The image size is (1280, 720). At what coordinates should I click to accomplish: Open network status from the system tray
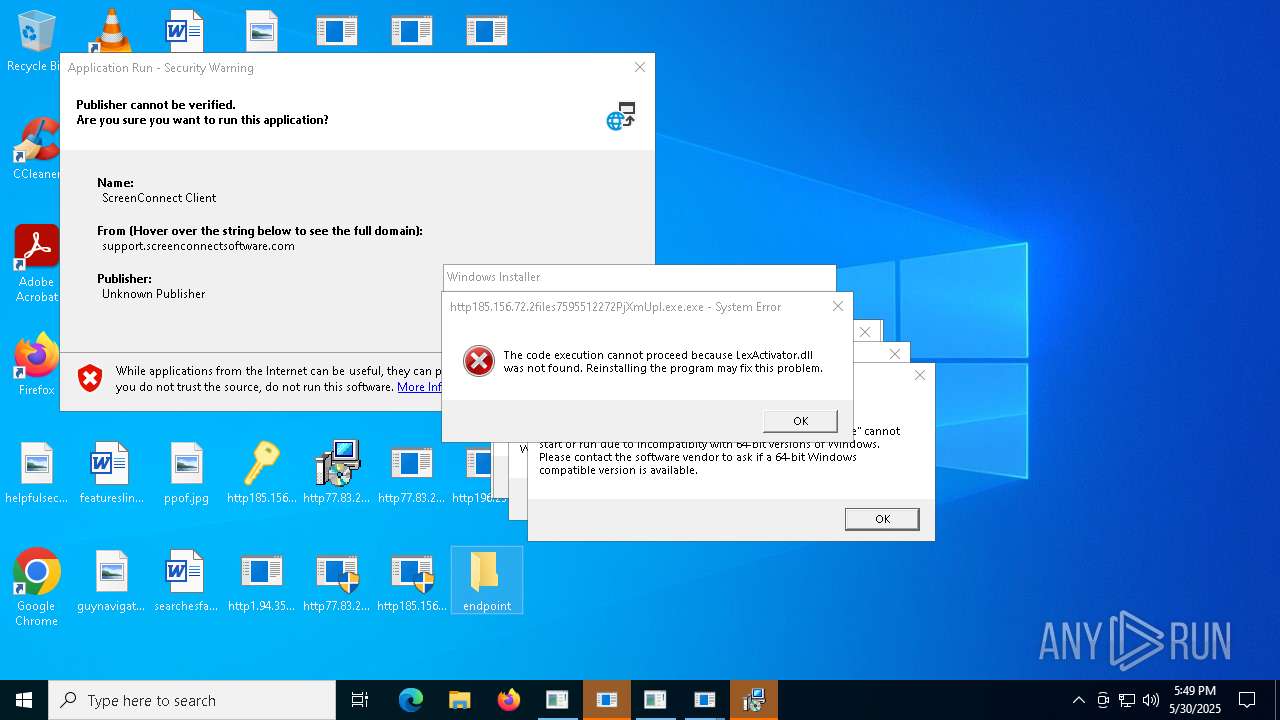(1127, 700)
